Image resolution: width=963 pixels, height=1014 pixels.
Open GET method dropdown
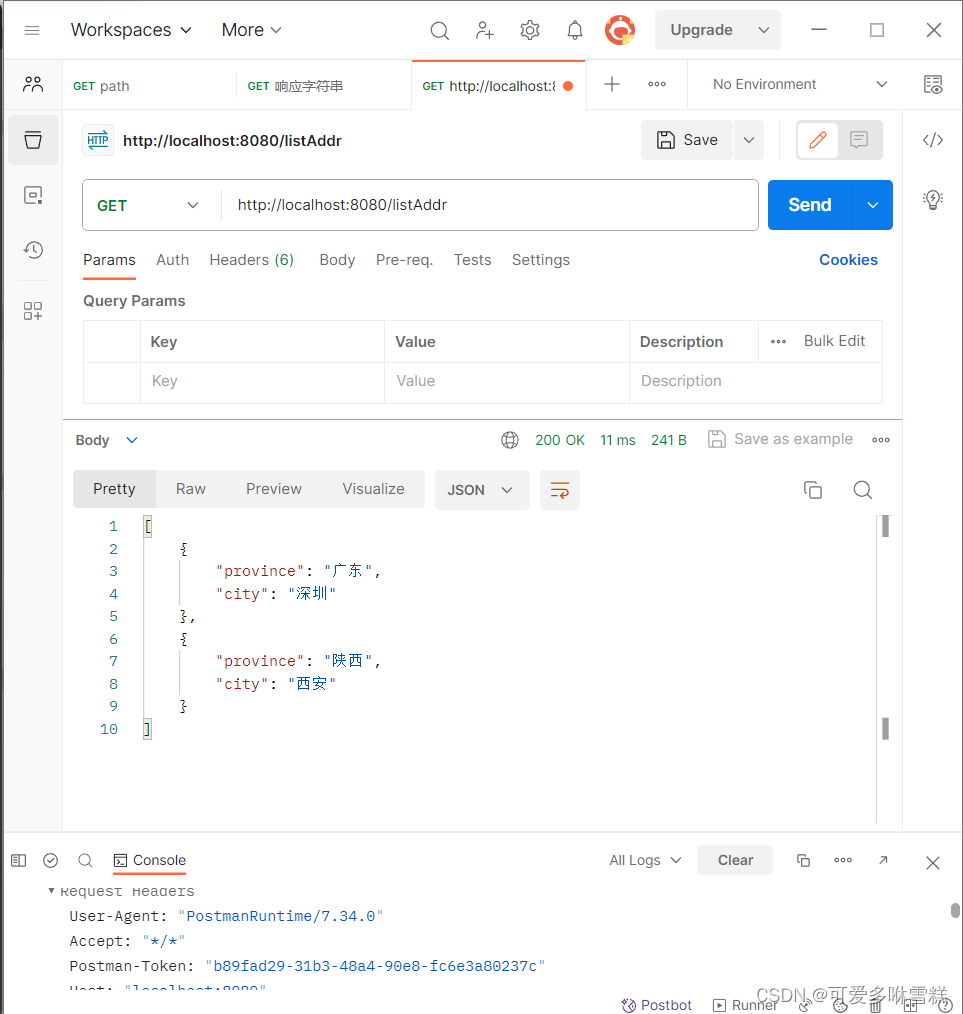pyautogui.click(x=147, y=206)
